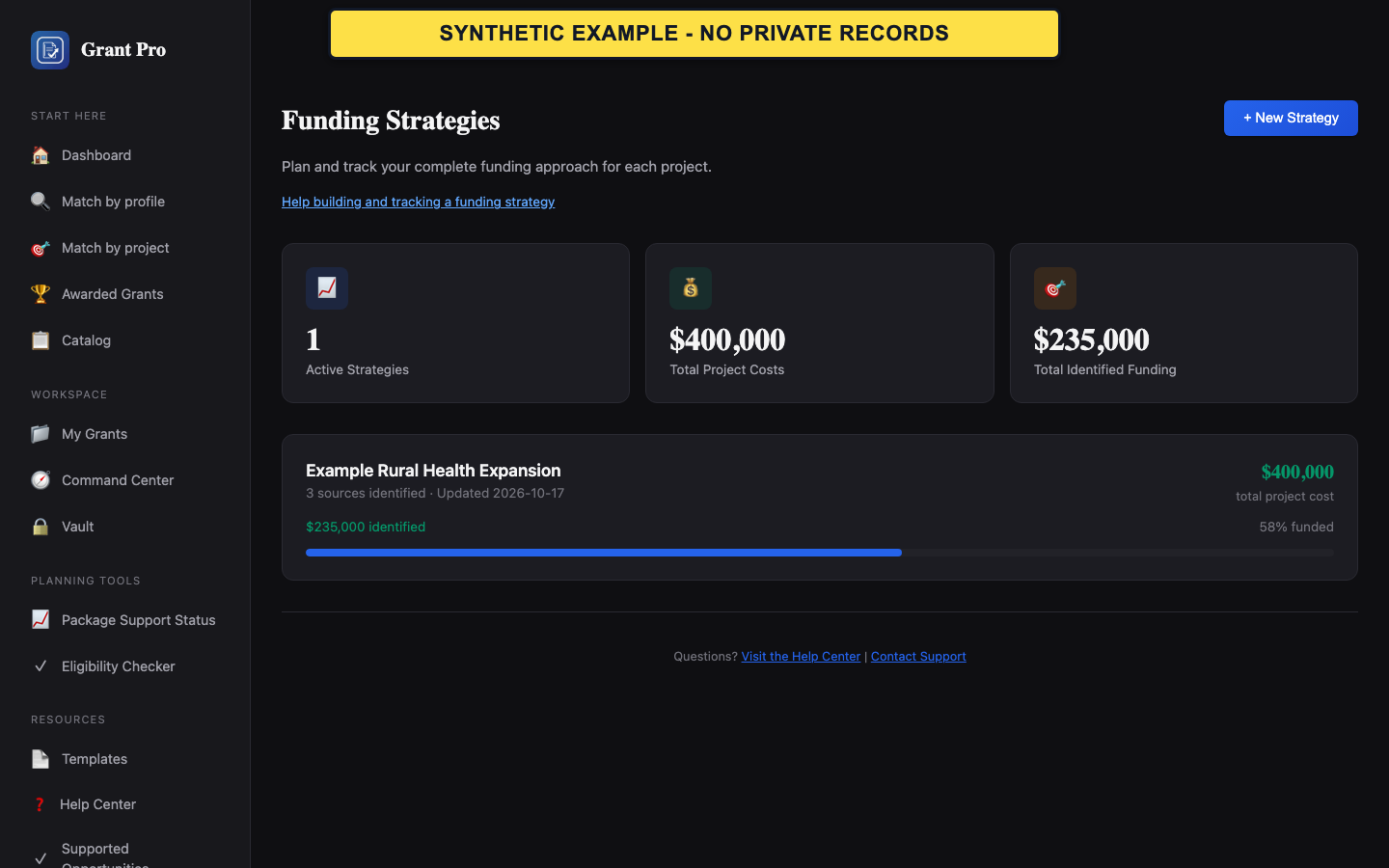1389x868 pixels.
Task: Click the Catalog clipboard icon
Action: coord(41,340)
